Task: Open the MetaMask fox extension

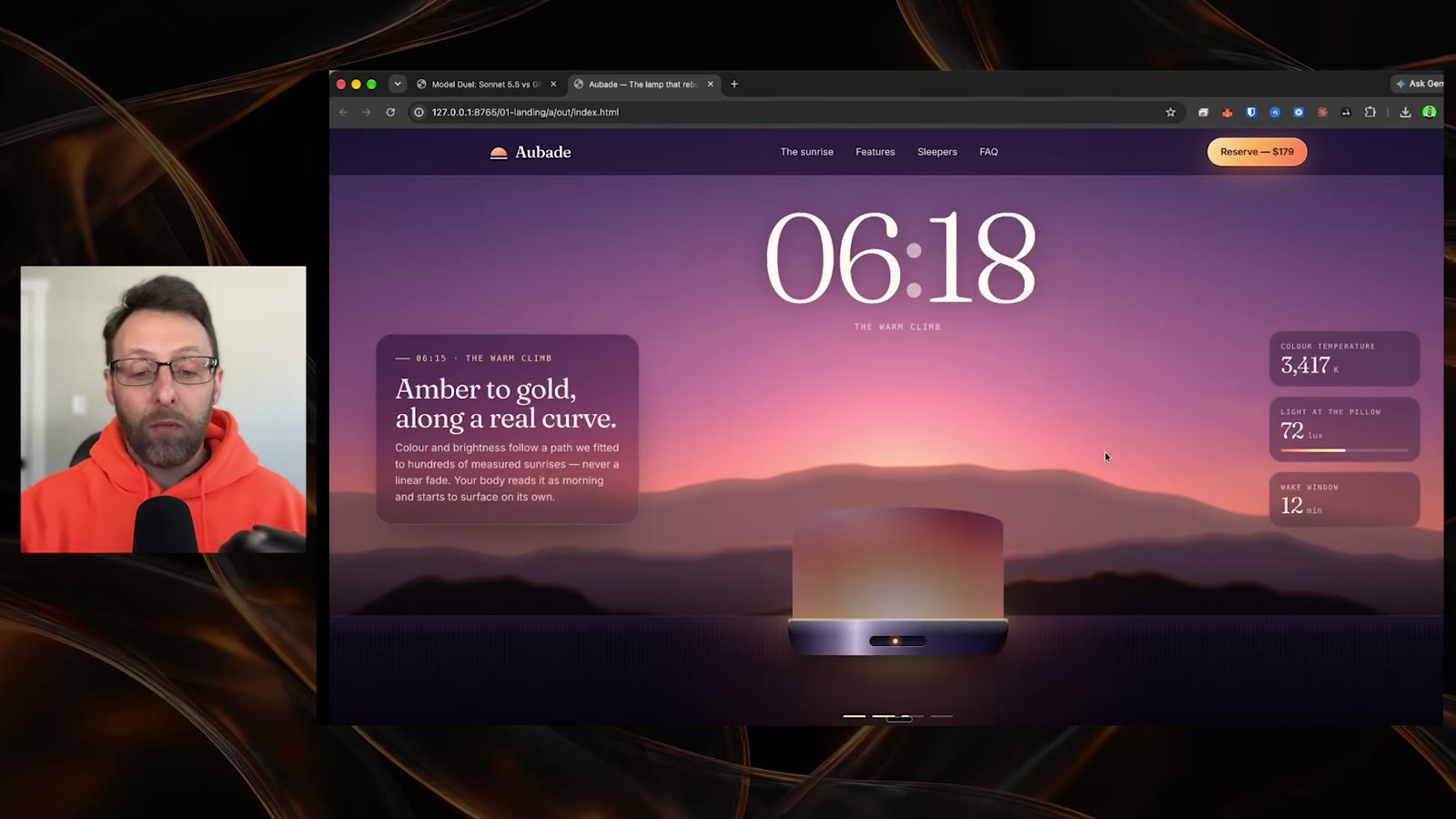Action: 1228,112
